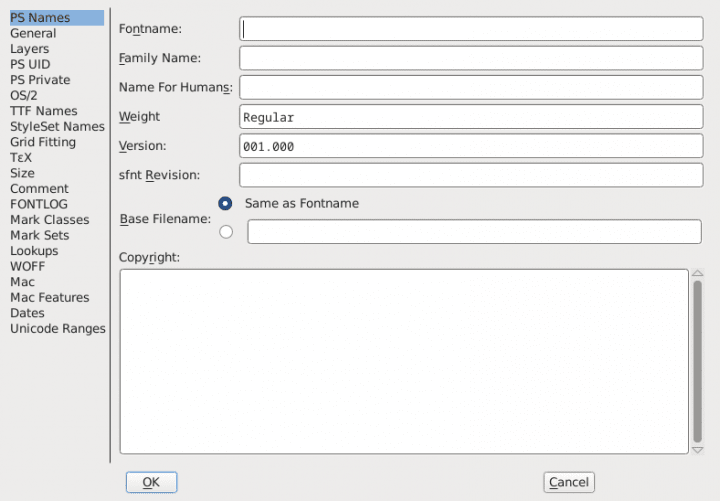Click the sfnt Revision input box
Screen dimensions: 720x501
[471, 175]
